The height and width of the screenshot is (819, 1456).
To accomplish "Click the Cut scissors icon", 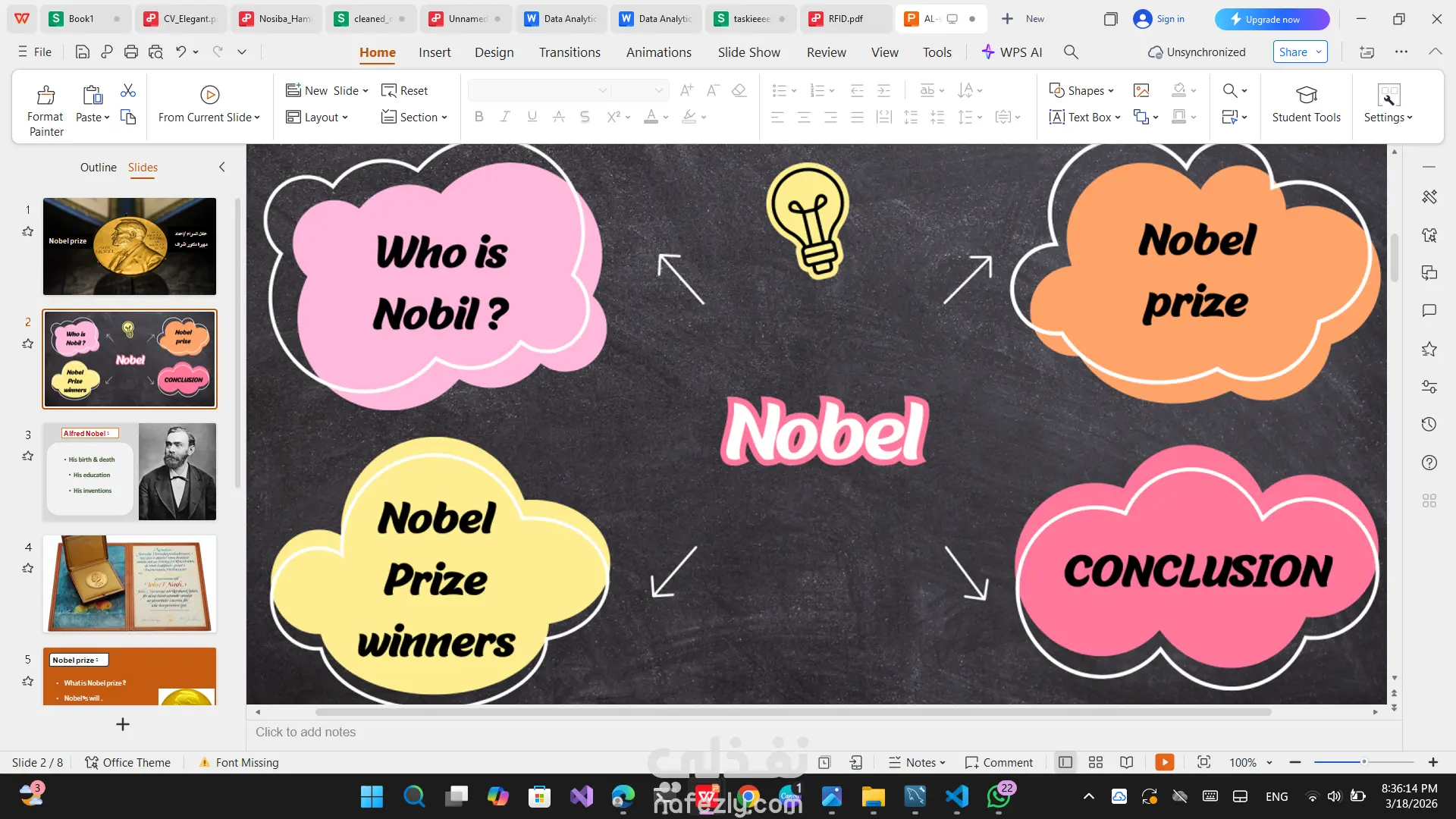I will click(128, 91).
